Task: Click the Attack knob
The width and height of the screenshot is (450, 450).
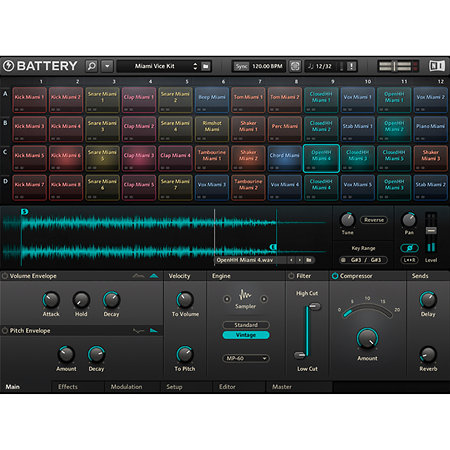Action: point(51,300)
